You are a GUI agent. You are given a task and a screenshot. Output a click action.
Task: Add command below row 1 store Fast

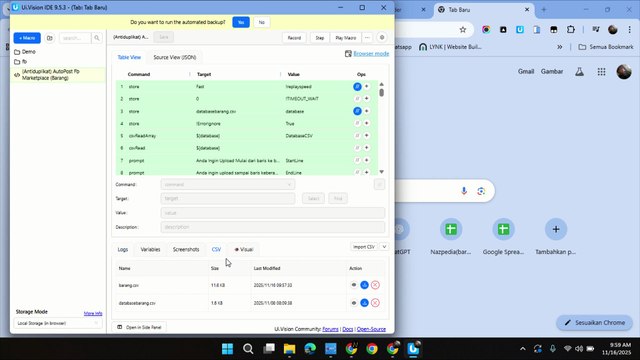click(x=367, y=87)
